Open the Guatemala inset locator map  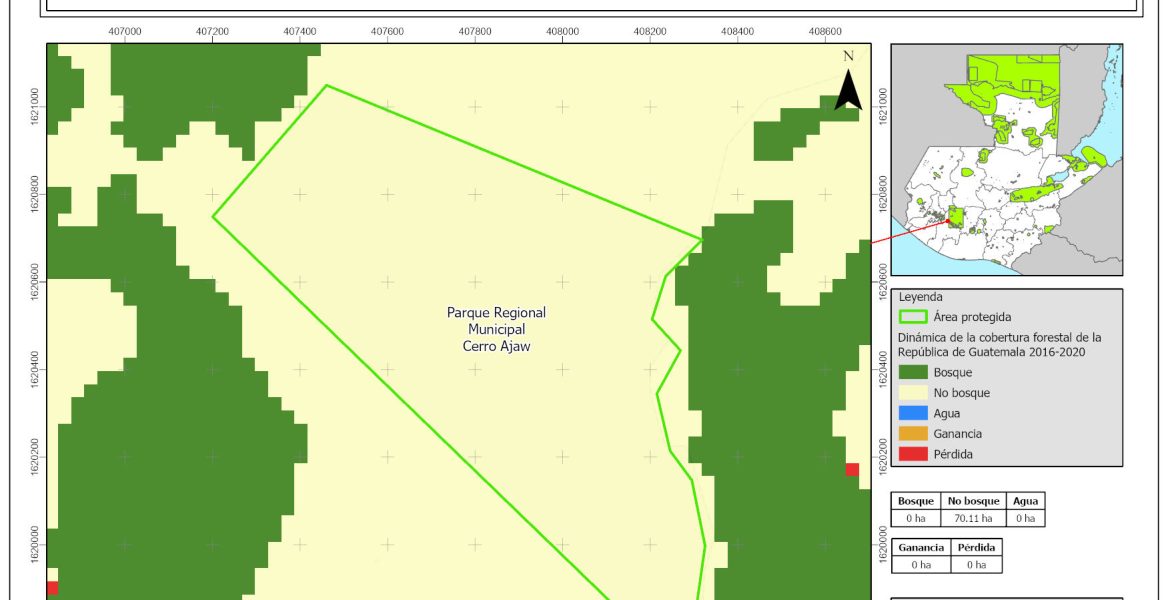[x=1007, y=160]
